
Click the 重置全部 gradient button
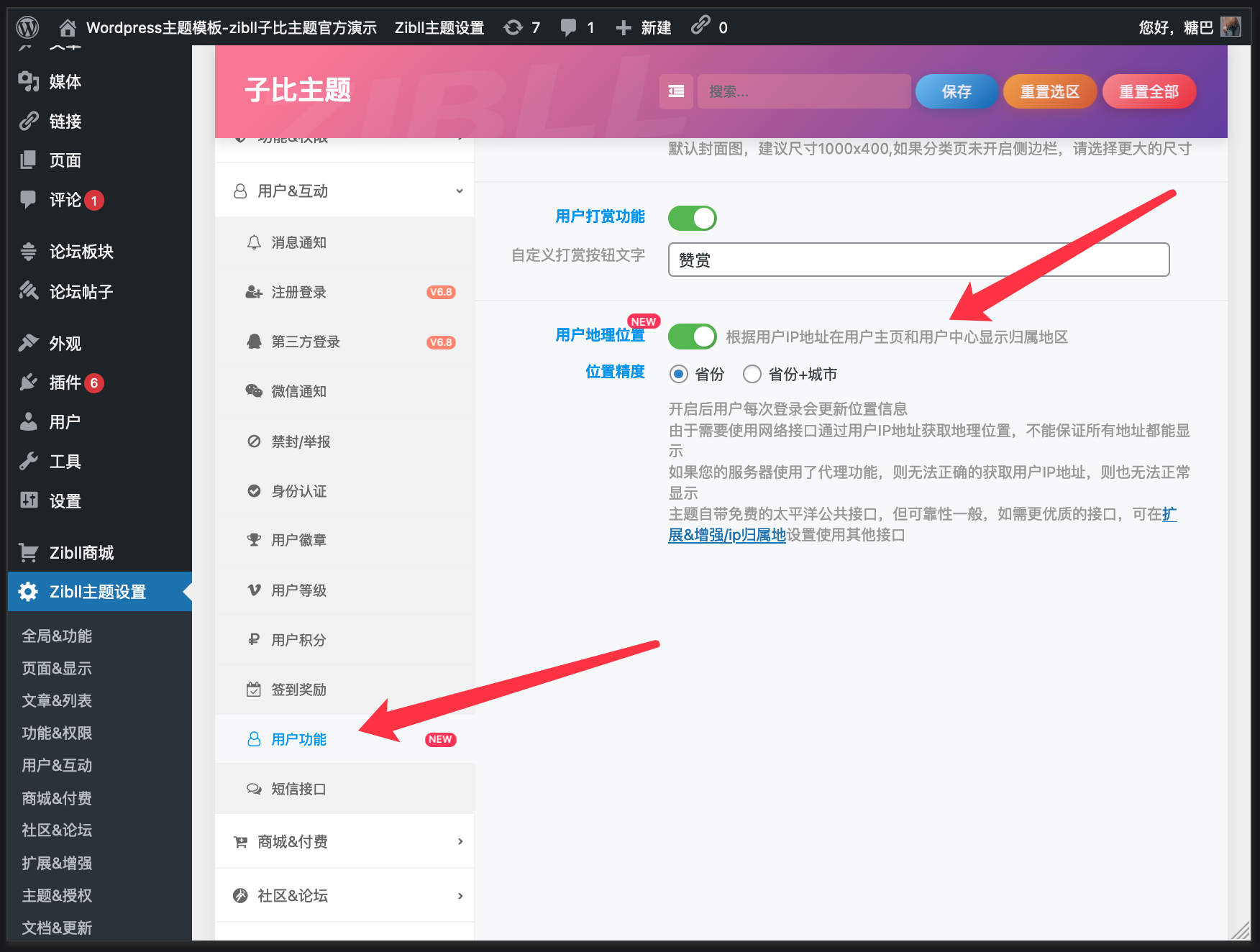pyautogui.click(x=1149, y=91)
